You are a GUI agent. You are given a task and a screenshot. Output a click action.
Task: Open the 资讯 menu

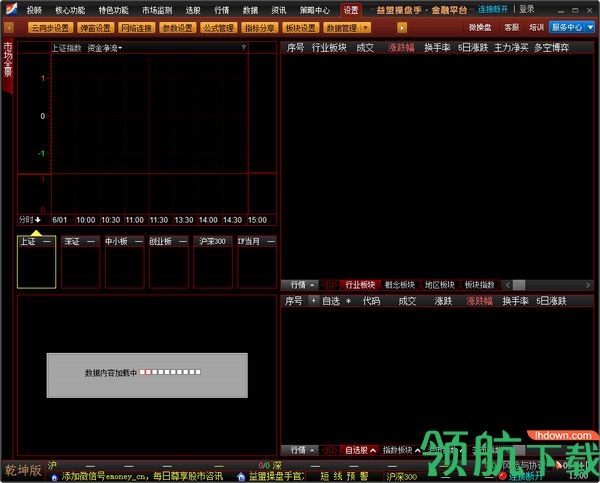279,10
